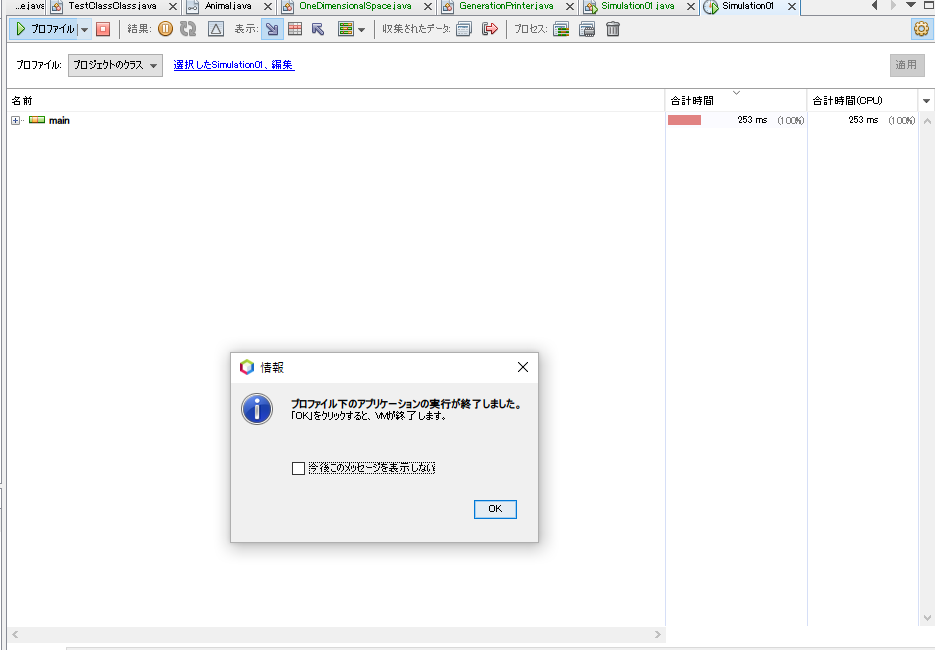This screenshot has width=935, height=650.
Task: Toggle the reverse calls view icon
Action: (x=318, y=29)
